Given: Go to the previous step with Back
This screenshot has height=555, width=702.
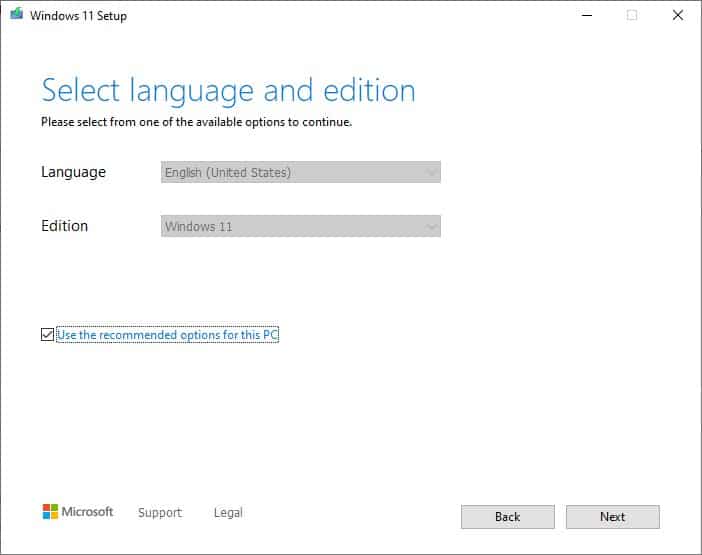Looking at the screenshot, I should [508, 517].
